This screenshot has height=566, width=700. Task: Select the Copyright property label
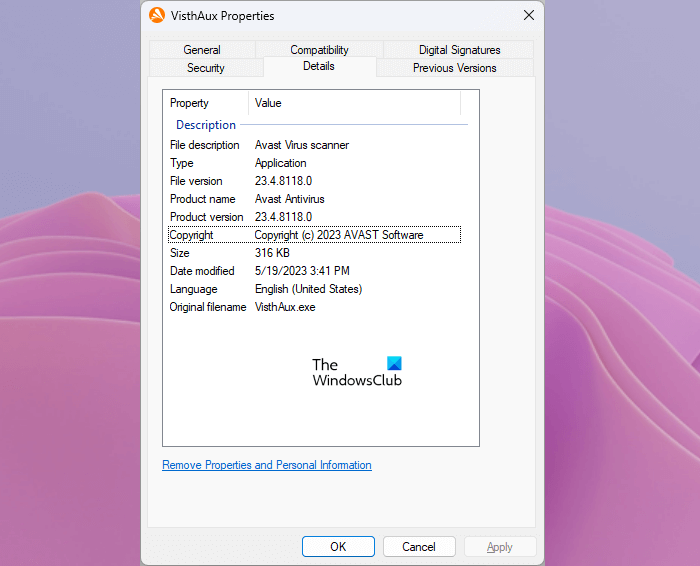coord(192,235)
